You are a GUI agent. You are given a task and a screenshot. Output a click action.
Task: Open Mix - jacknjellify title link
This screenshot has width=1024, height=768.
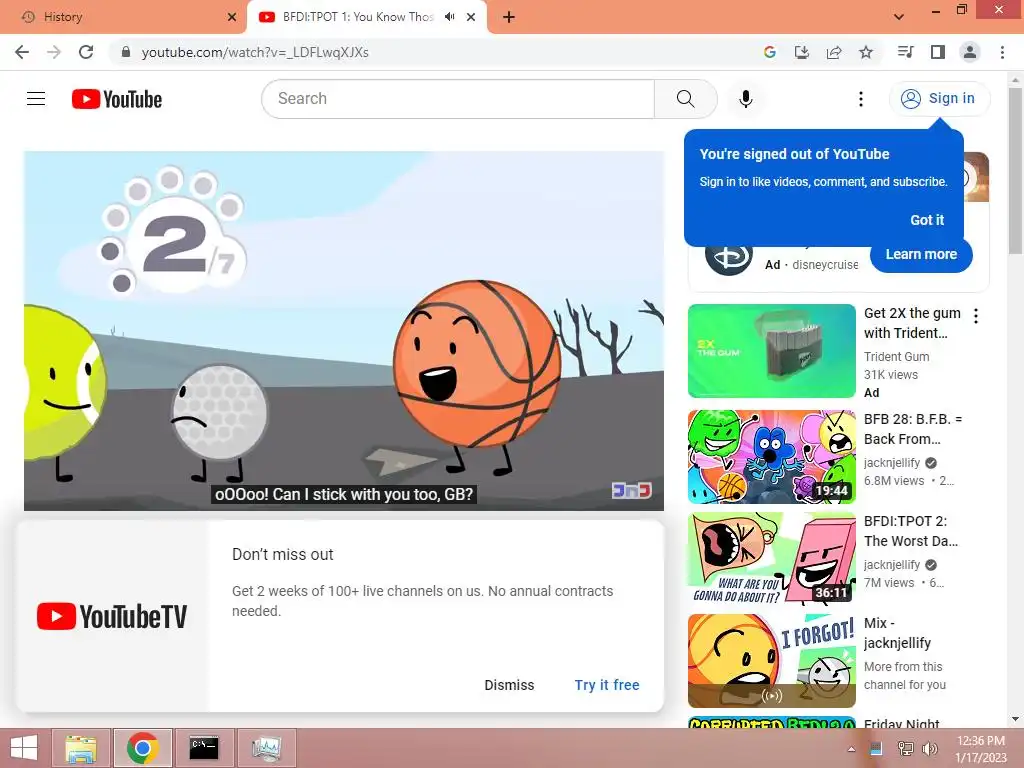tap(897, 633)
